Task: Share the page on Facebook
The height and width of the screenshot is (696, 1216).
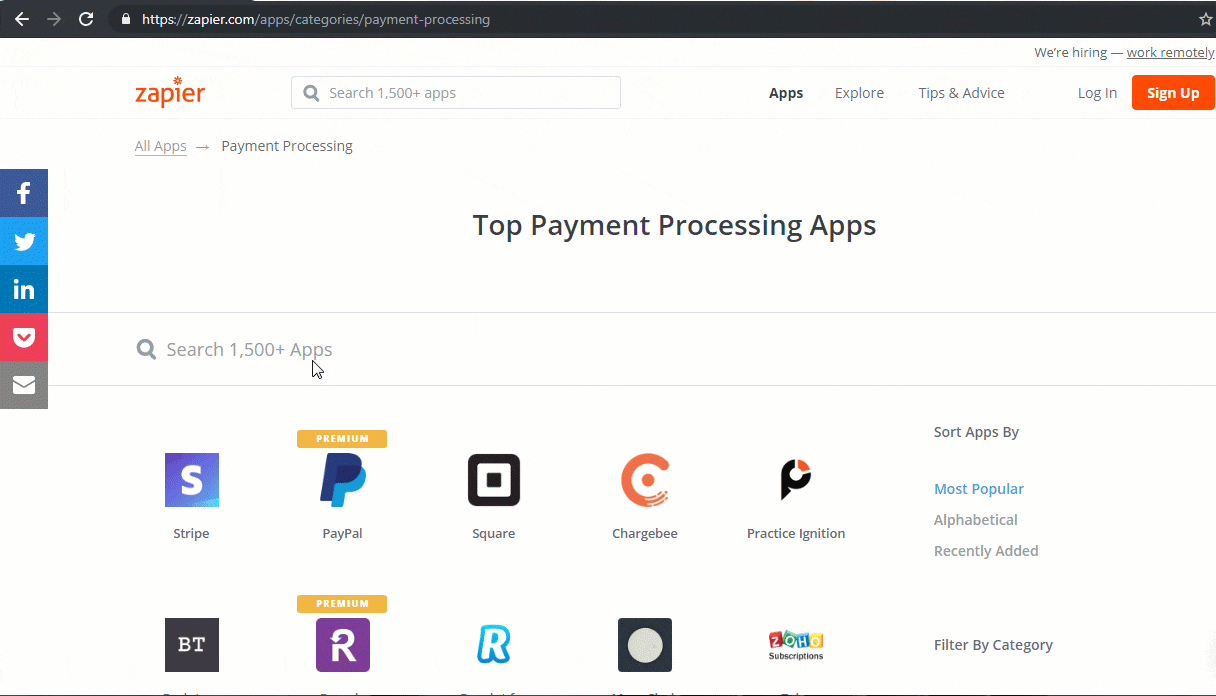Action: coord(24,193)
